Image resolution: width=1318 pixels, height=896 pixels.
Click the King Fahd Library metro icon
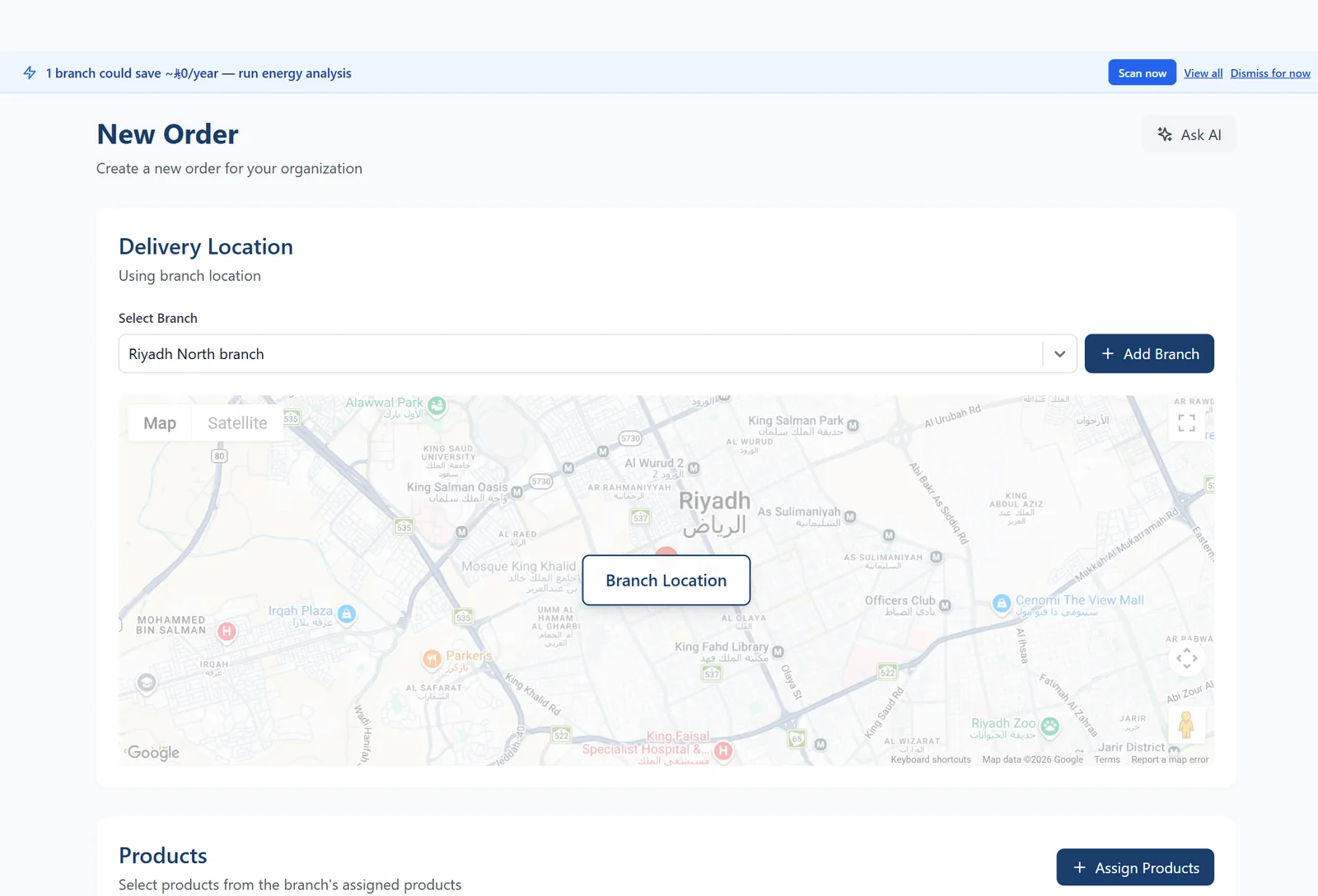[x=778, y=652]
